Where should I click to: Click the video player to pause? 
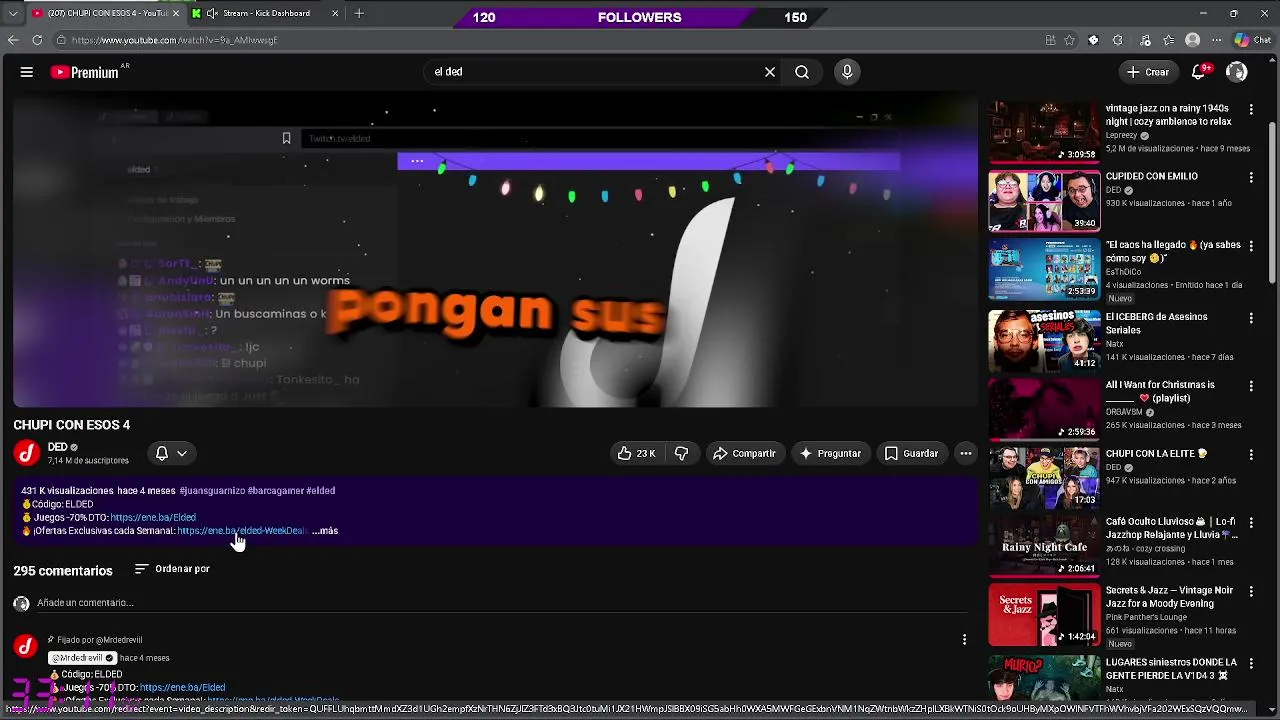[494, 250]
